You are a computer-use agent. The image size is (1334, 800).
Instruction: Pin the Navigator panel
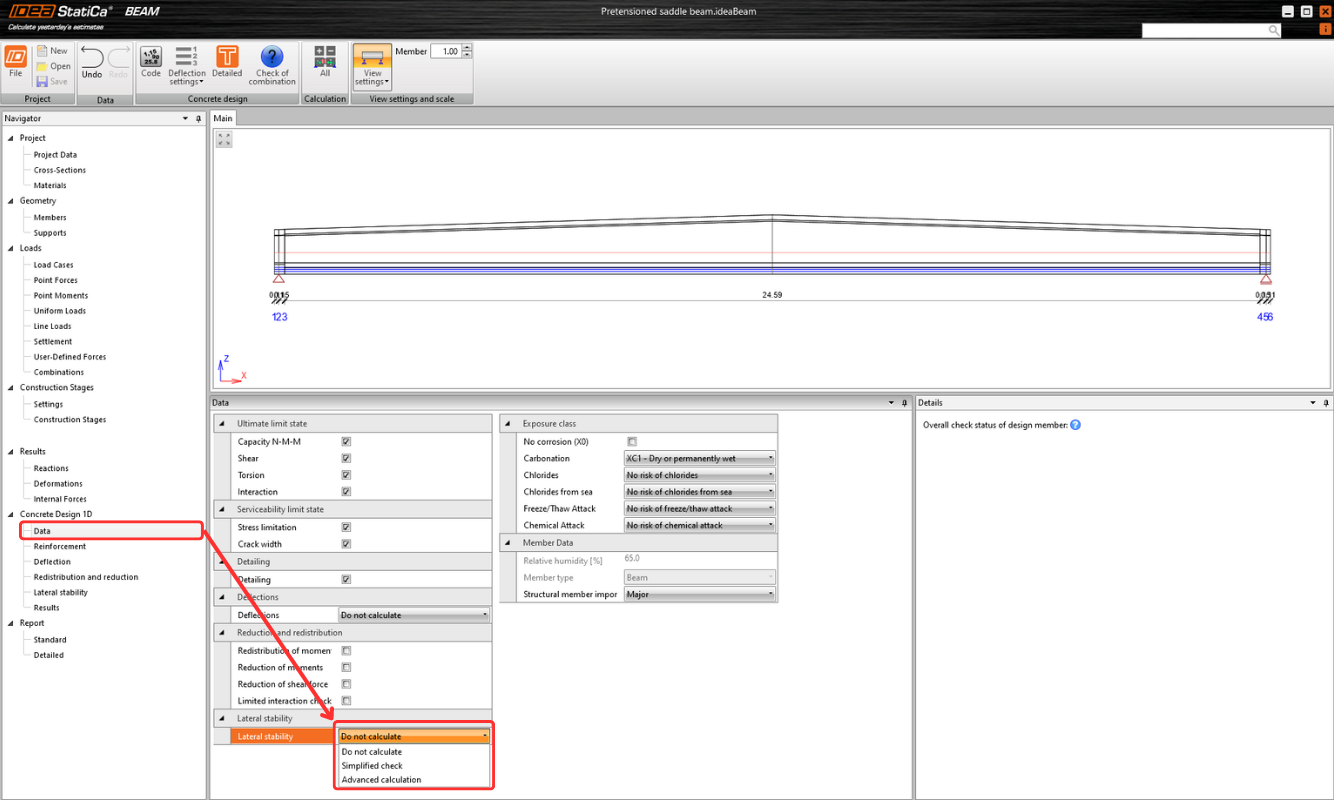(x=198, y=119)
